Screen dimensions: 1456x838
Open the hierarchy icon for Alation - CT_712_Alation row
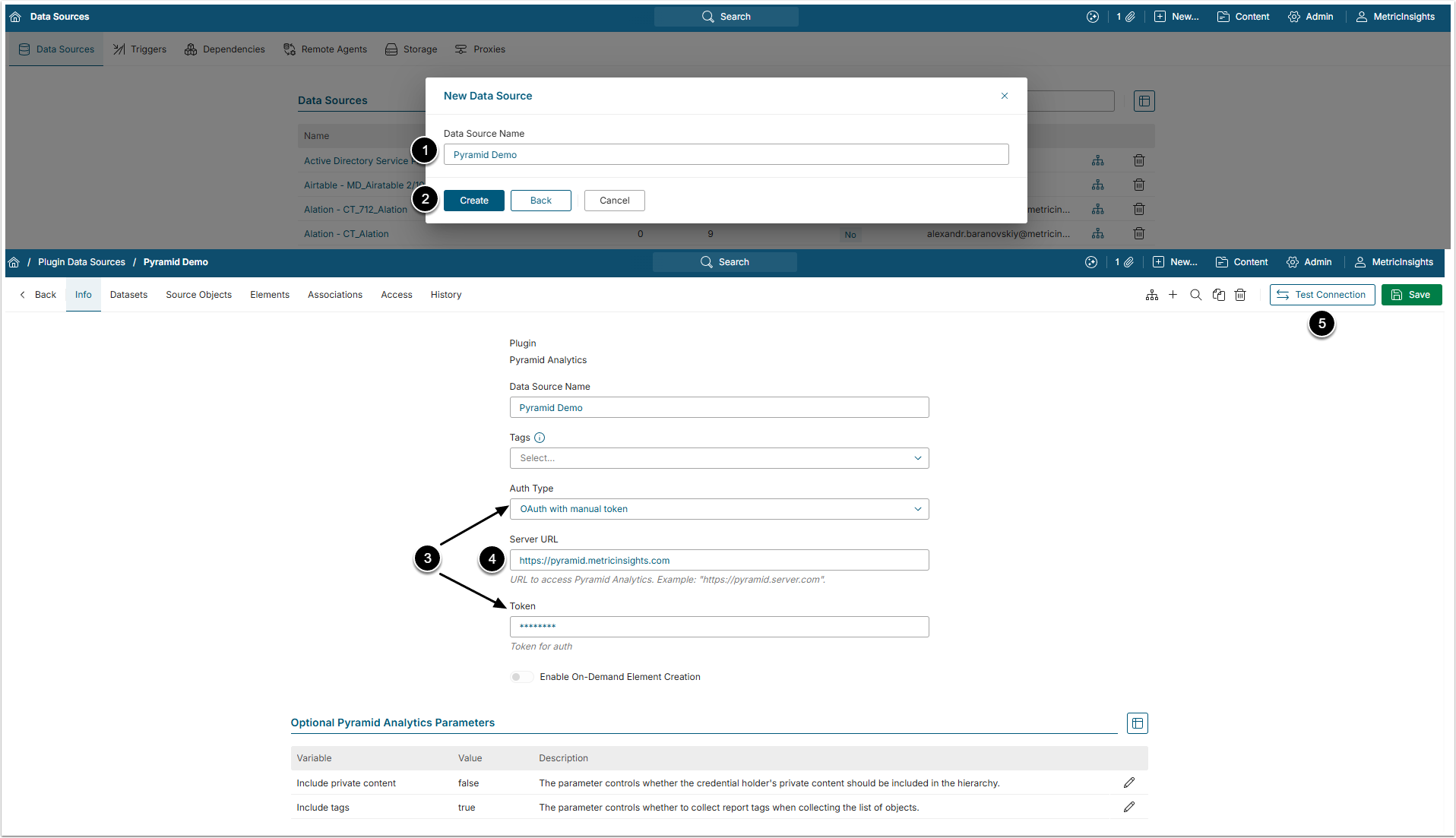point(1098,210)
